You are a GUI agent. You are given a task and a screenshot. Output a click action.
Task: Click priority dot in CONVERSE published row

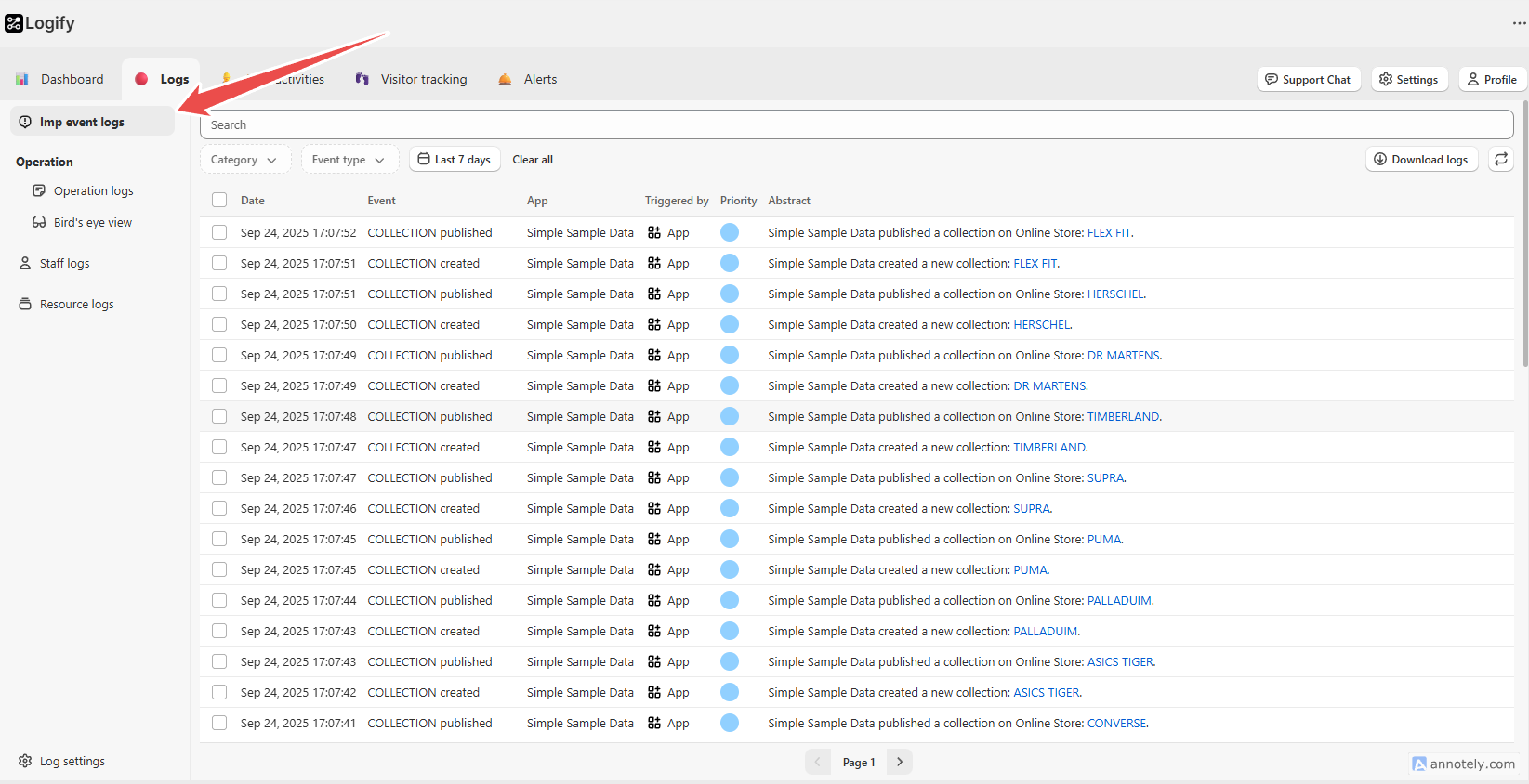730,723
